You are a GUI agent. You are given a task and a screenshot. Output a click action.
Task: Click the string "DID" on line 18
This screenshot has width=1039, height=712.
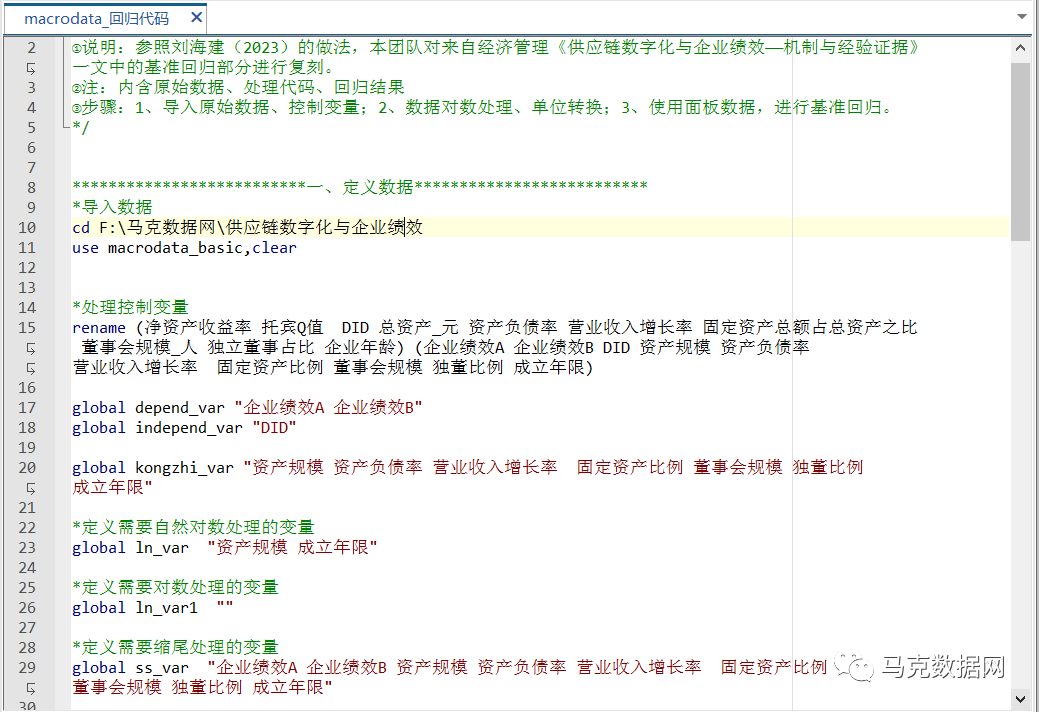274,428
